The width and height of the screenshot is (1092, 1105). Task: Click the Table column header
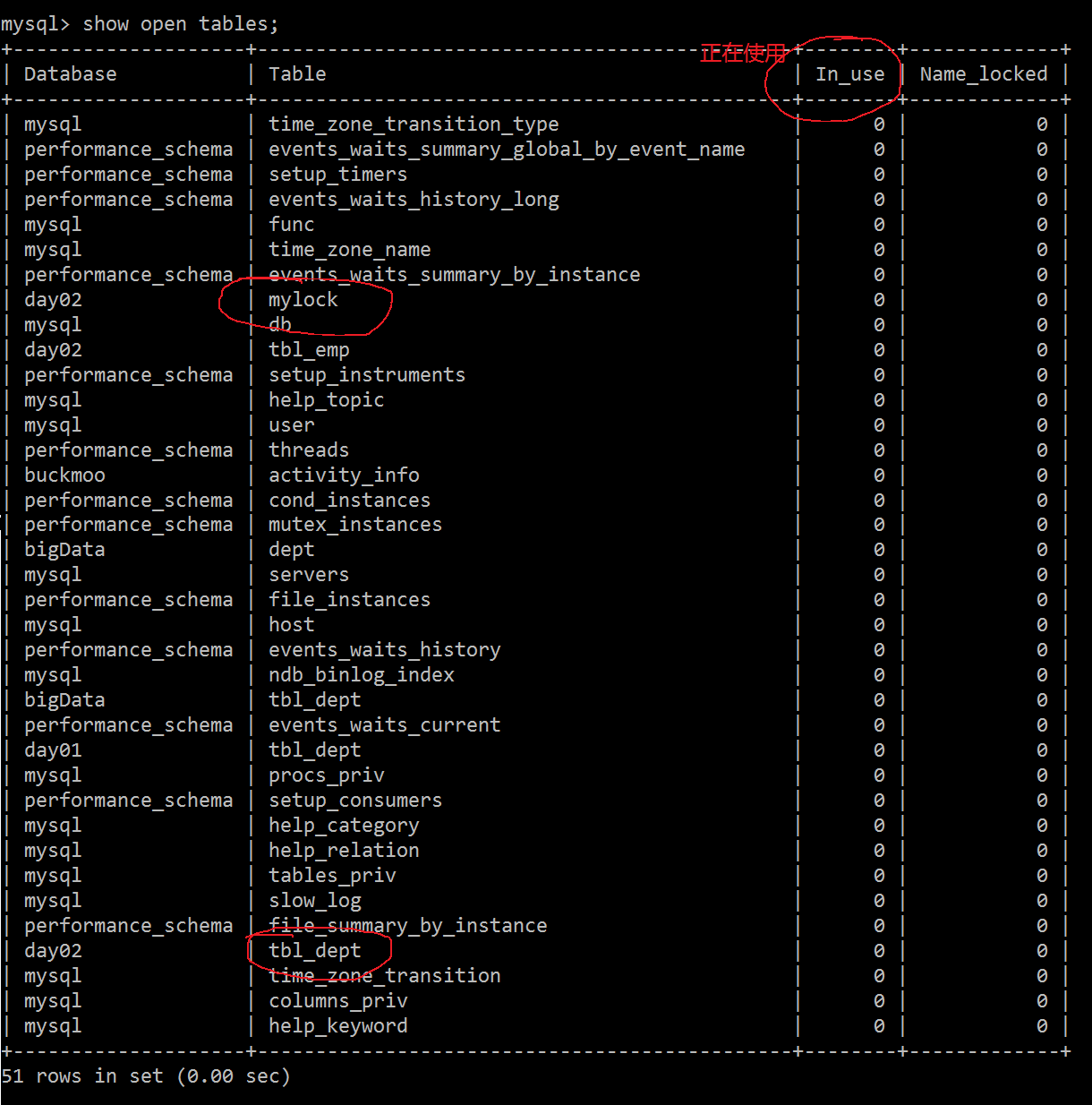click(297, 74)
